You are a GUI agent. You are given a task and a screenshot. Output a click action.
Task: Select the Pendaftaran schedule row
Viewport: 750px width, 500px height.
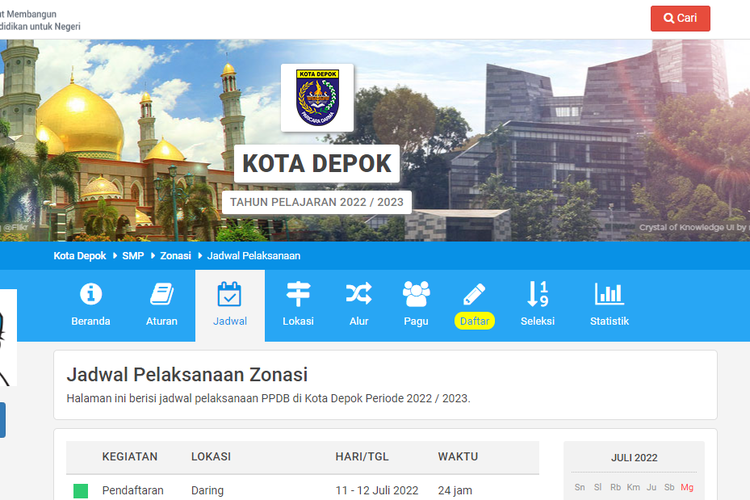(300, 490)
